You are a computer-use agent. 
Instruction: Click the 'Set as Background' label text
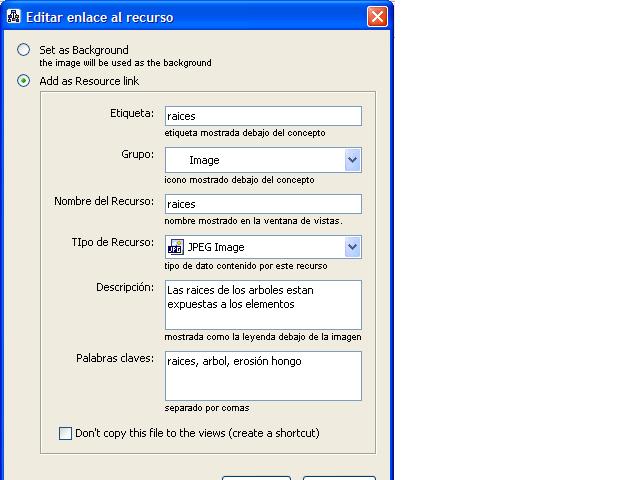click(x=84, y=50)
